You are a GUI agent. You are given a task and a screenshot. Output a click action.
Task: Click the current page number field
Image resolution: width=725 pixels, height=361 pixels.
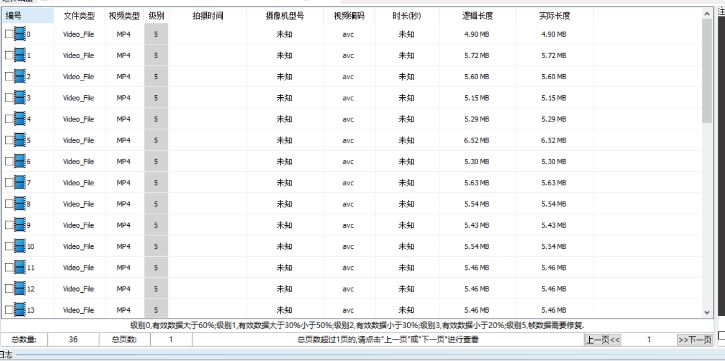pyautogui.click(x=649, y=340)
